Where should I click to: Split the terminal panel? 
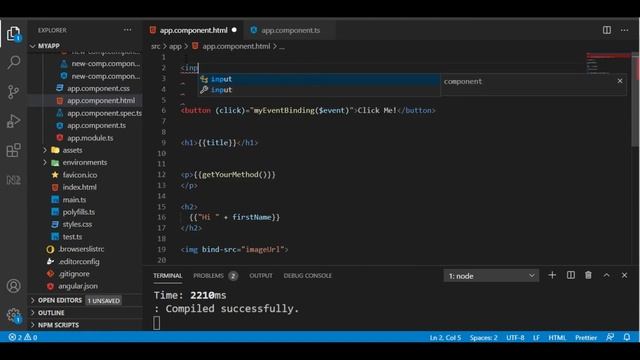571,275
